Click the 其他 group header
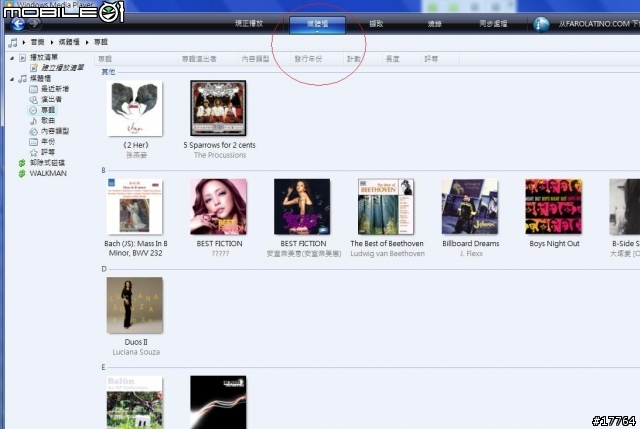 pyautogui.click(x=108, y=72)
